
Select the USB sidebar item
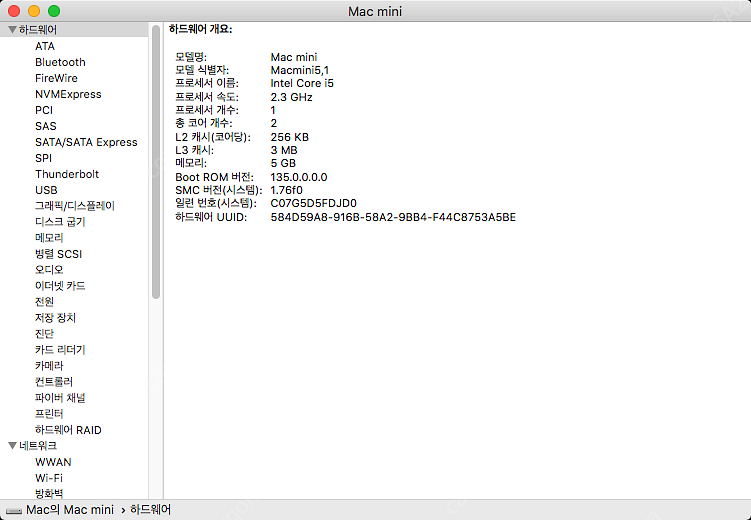pos(46,190)
